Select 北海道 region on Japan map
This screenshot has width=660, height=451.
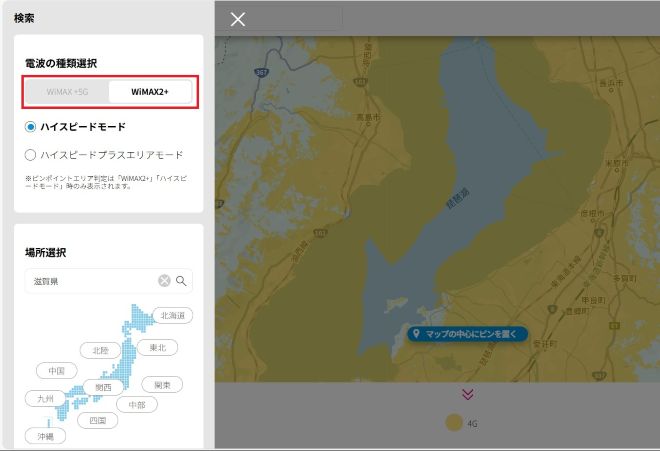[173, 315]
